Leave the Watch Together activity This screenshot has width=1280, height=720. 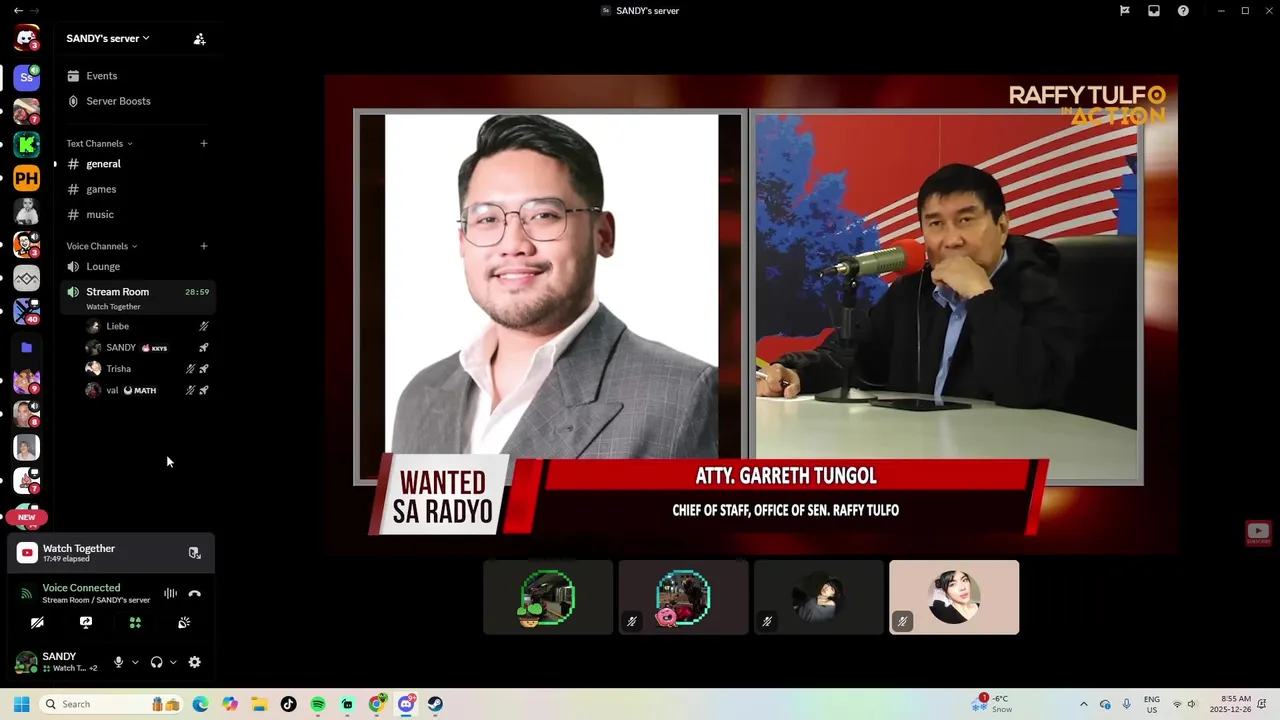coord(195,553)
